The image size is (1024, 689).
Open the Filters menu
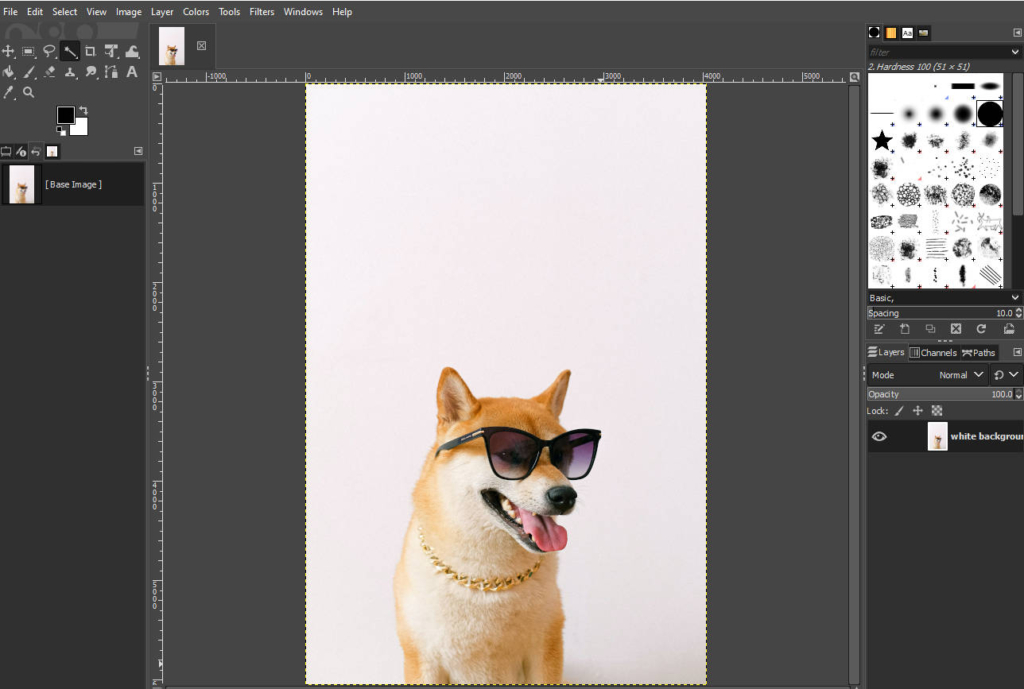(261, 11)
